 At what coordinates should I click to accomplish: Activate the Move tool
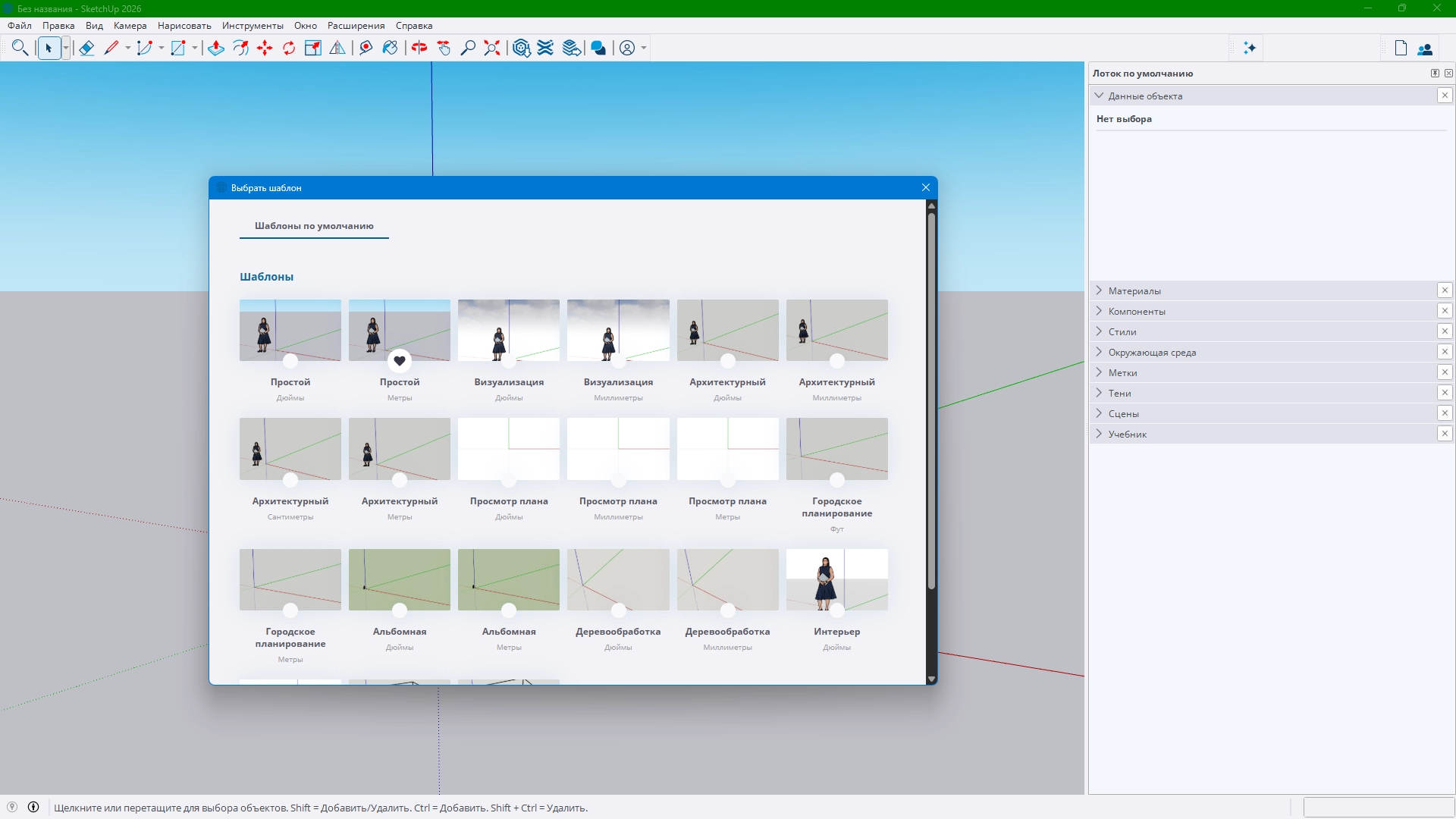point(265,48)
